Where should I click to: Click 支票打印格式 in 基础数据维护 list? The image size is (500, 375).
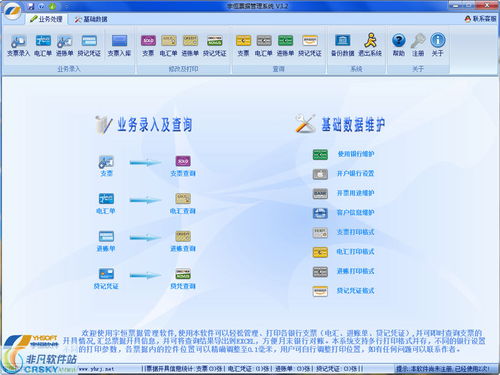pos(343,232)
